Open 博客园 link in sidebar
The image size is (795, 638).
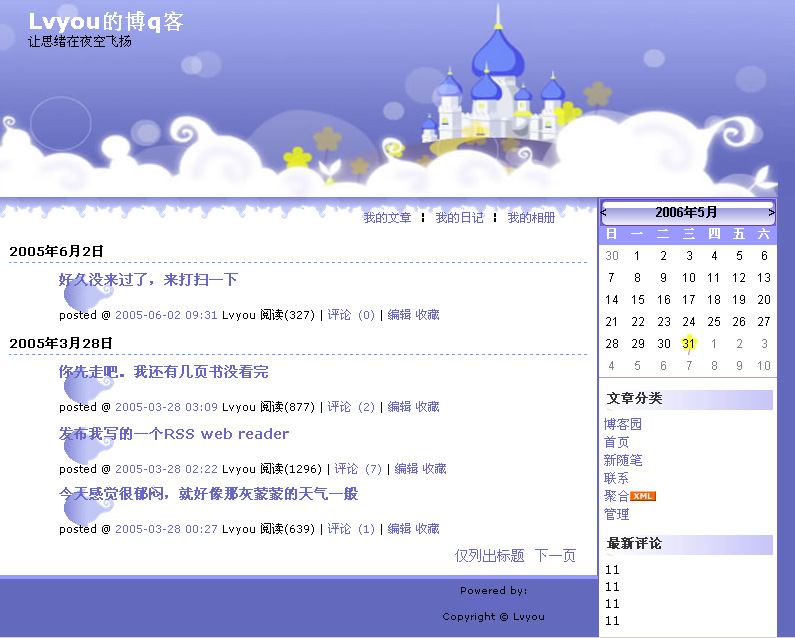click(x=622, y=424)
